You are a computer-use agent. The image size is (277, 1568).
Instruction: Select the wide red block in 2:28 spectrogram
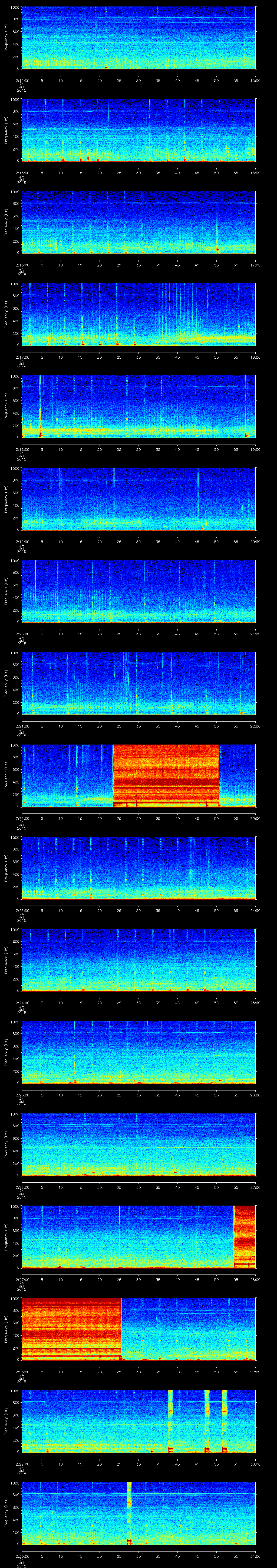tap(71, 1328)
